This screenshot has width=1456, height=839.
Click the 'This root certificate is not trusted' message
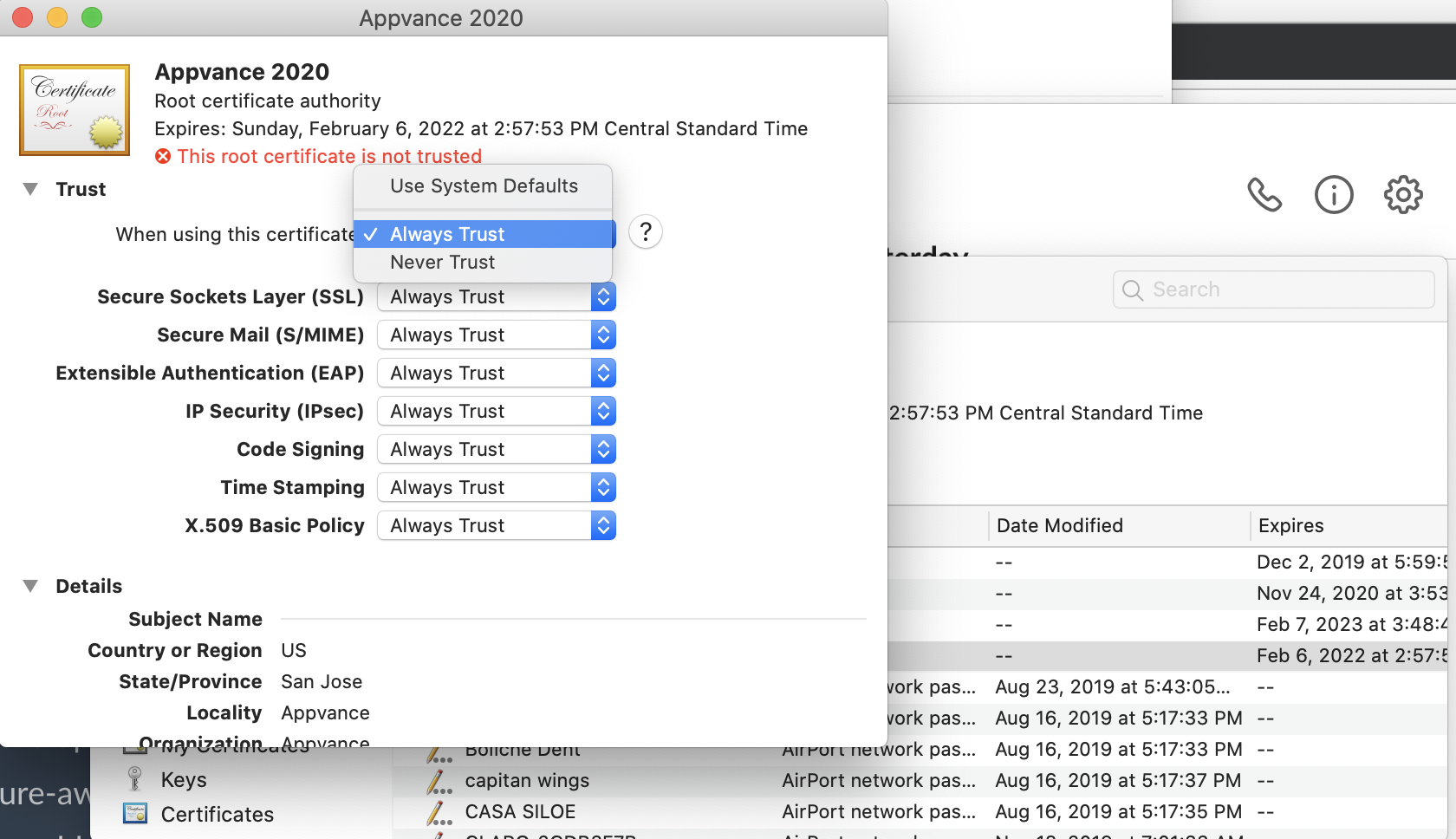point(329,156)
